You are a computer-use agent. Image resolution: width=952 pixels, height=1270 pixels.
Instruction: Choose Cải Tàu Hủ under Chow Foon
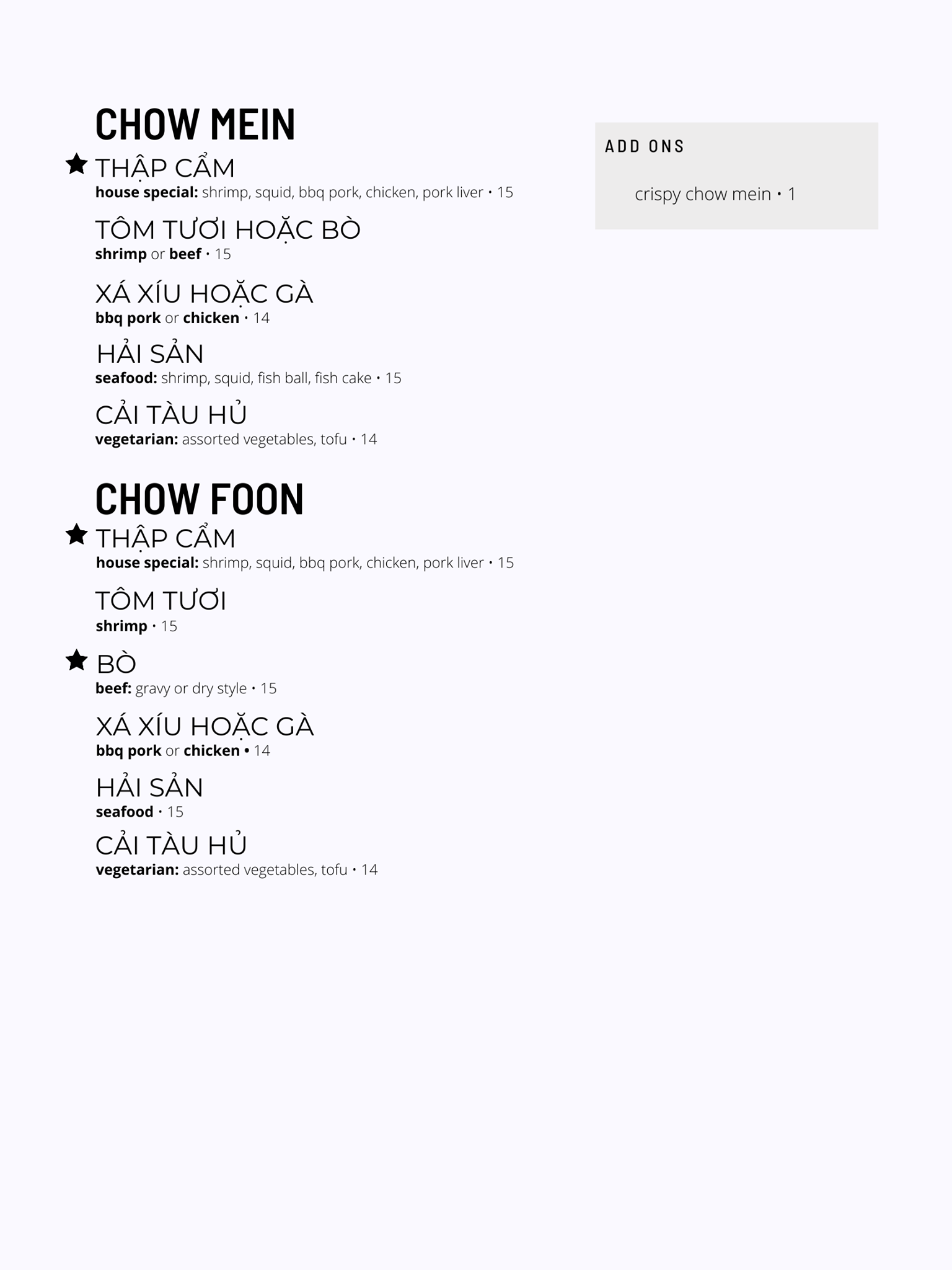pyautogui.click(x=171, y=845)
